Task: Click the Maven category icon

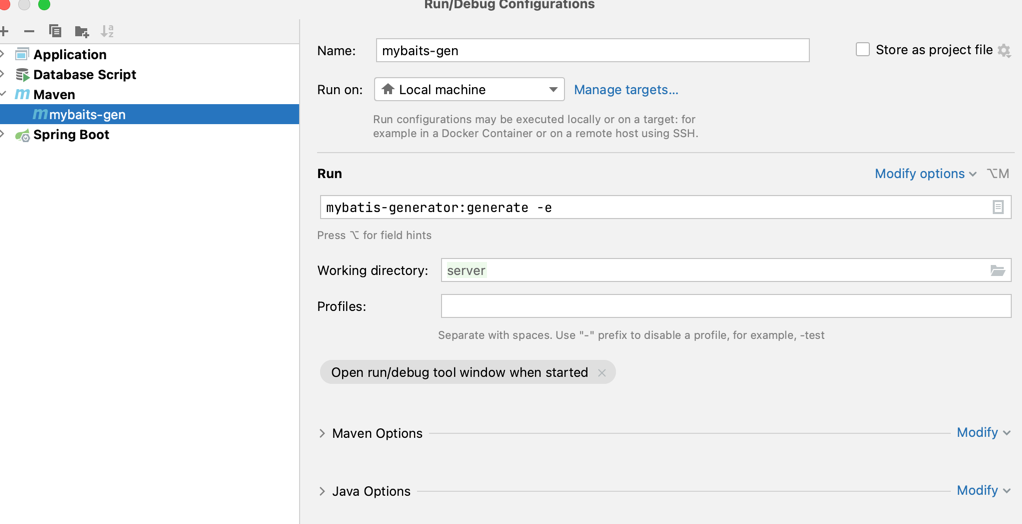Action: tap(22, 95)
